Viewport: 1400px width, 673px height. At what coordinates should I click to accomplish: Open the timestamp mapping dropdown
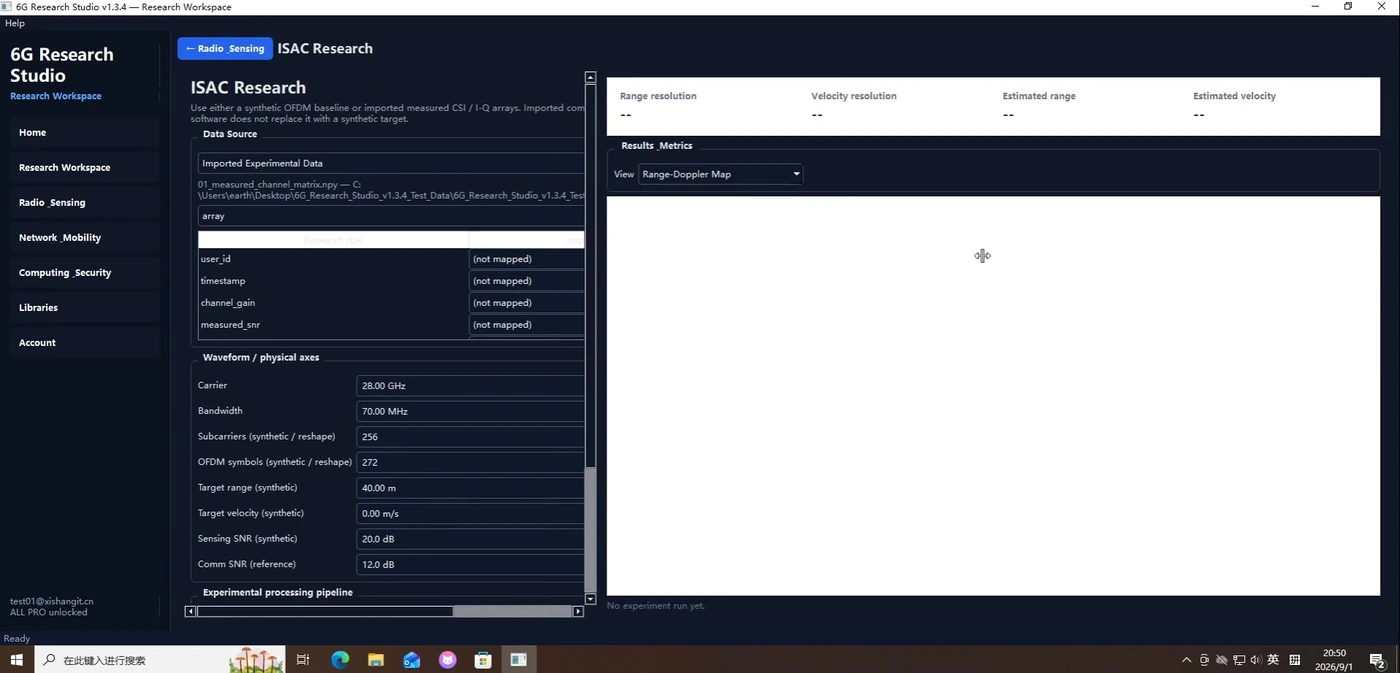click(526, 281)
